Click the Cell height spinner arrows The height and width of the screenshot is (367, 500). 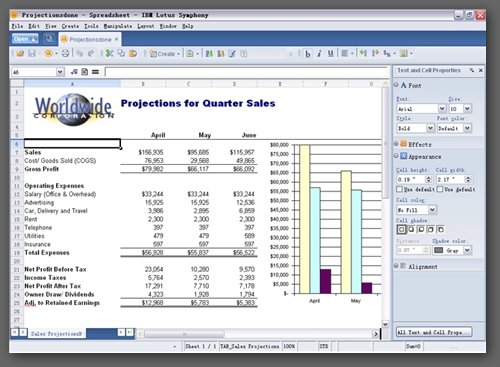click(x=429, y=179)
